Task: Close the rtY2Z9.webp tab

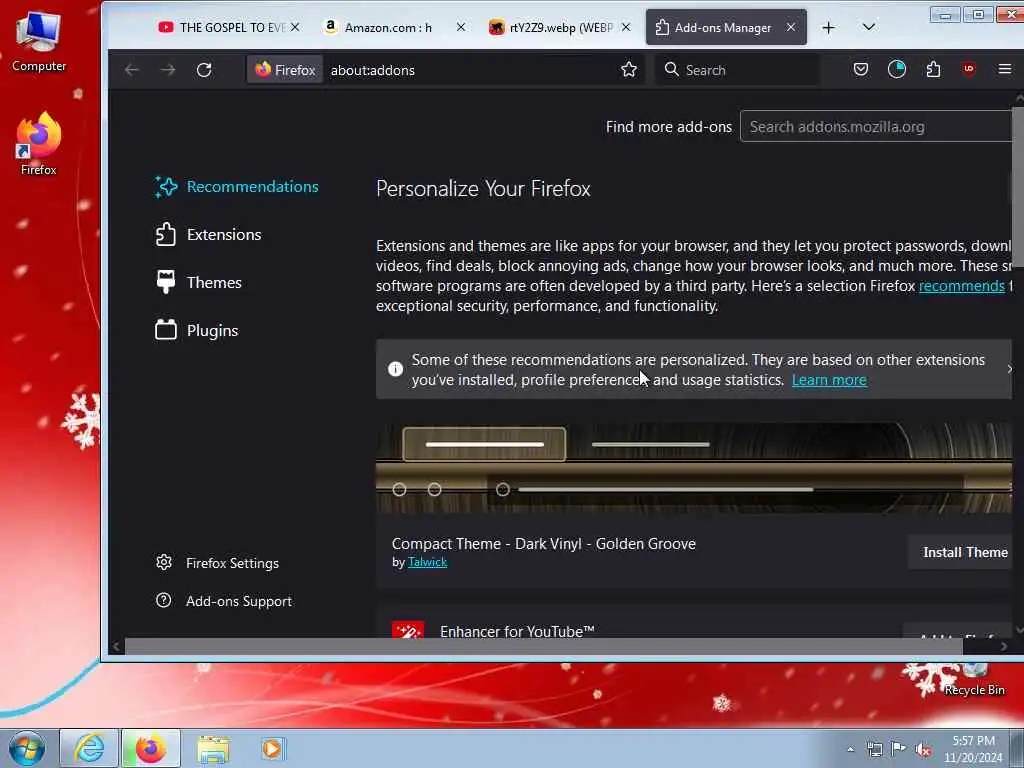Action: (626, 27)
